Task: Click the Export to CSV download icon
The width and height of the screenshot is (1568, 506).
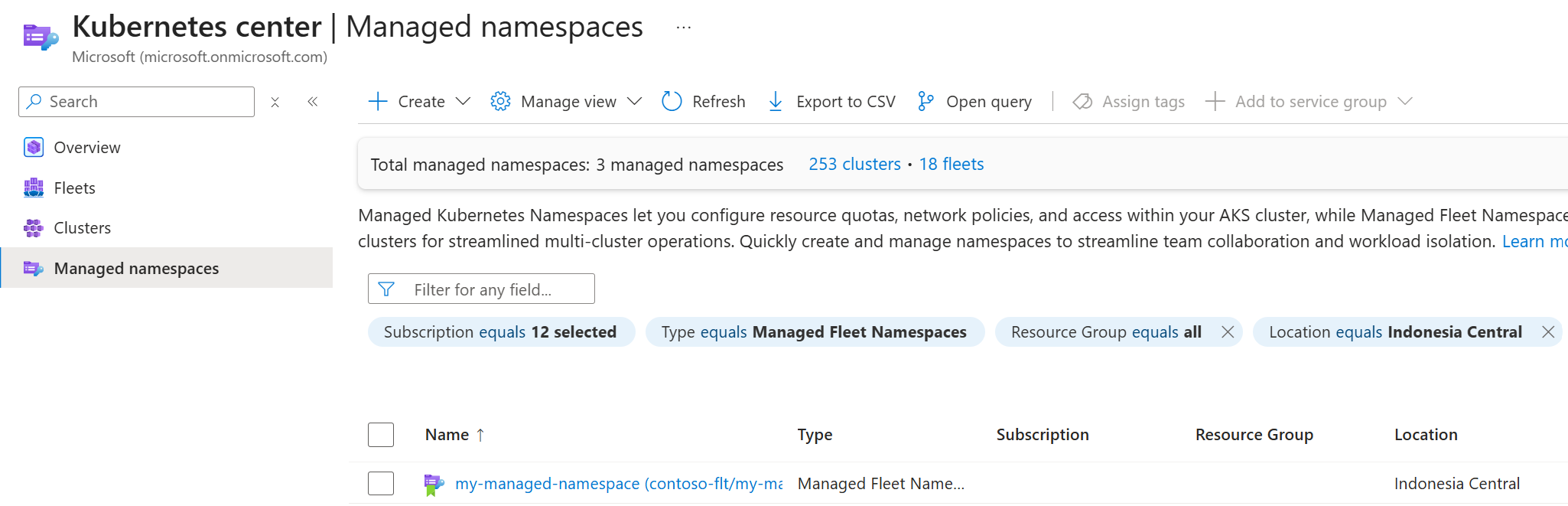Action: (775, 102)
